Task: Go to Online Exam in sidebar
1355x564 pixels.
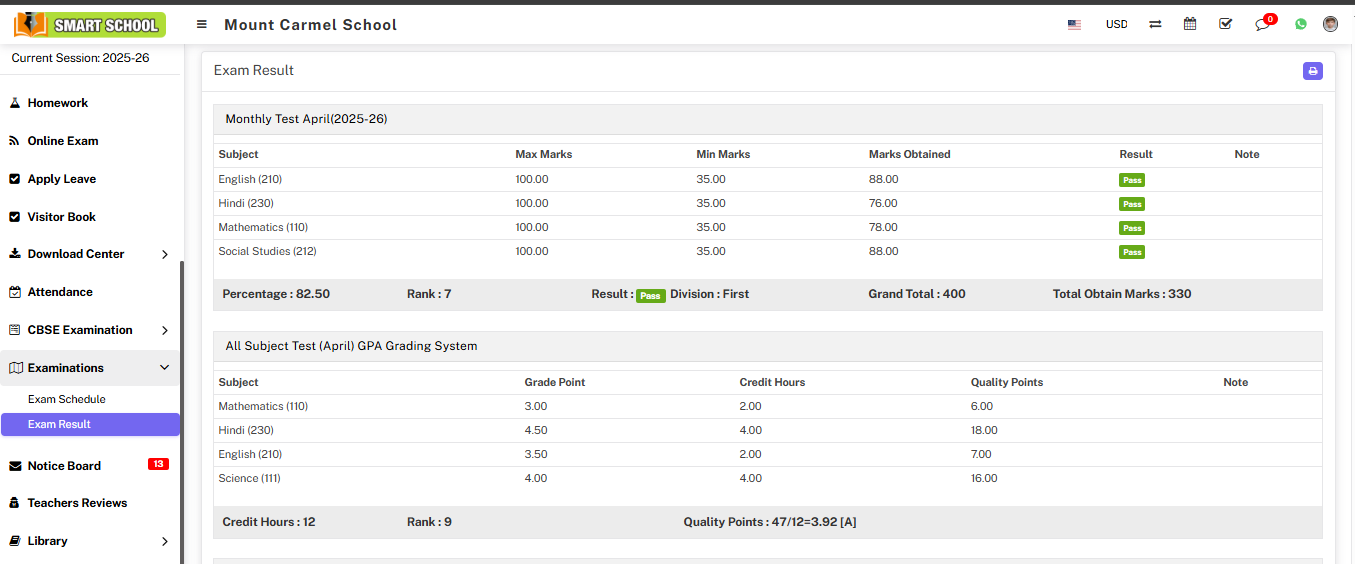Action: click(63, 141)
